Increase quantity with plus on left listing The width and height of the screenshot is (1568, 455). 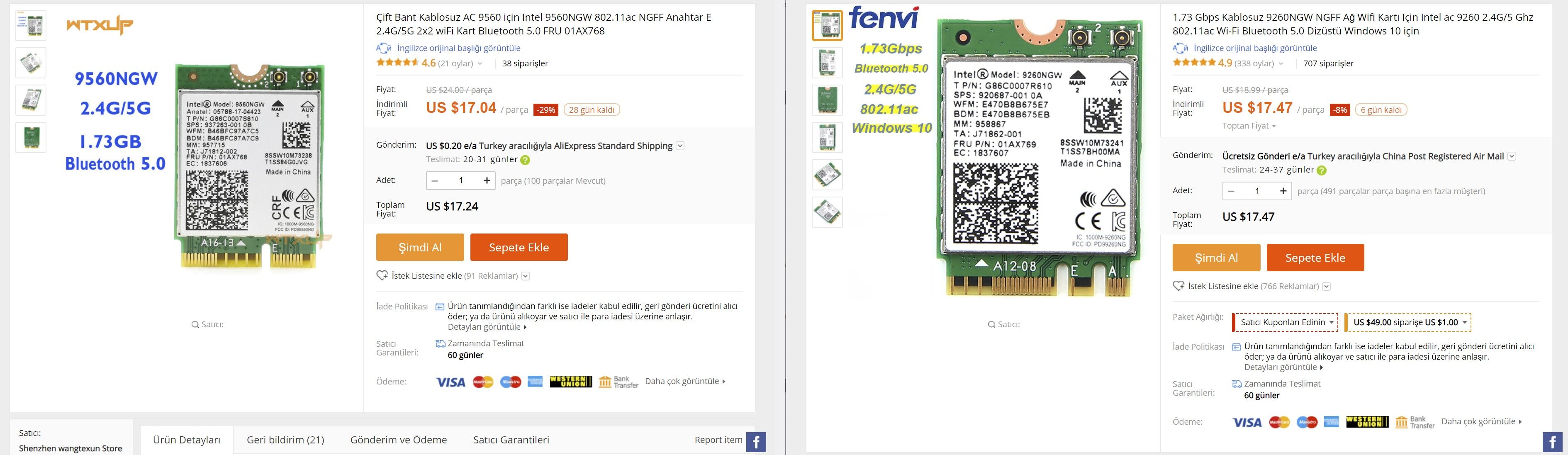(x=486, y=180)
